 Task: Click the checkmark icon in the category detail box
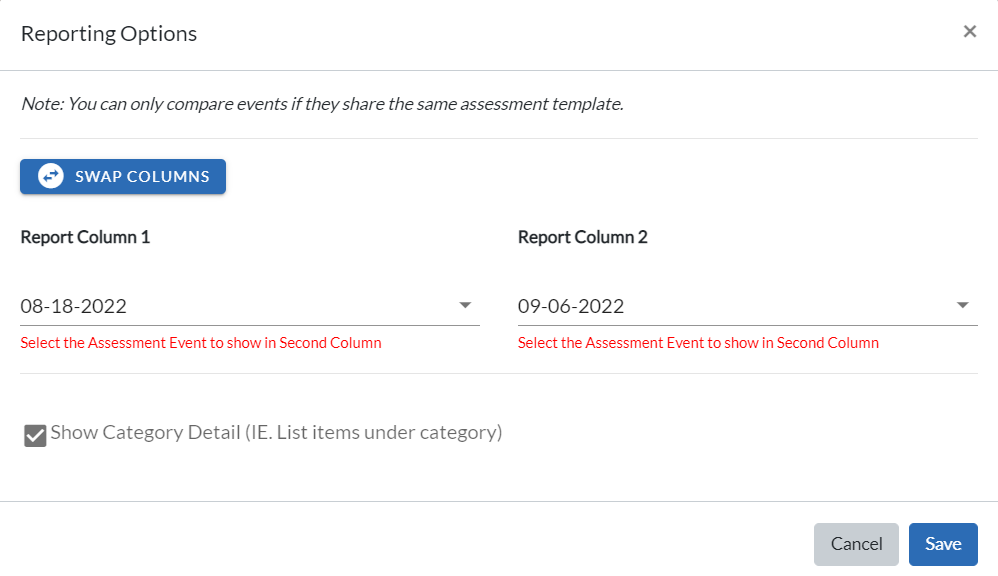coord(34,434)
